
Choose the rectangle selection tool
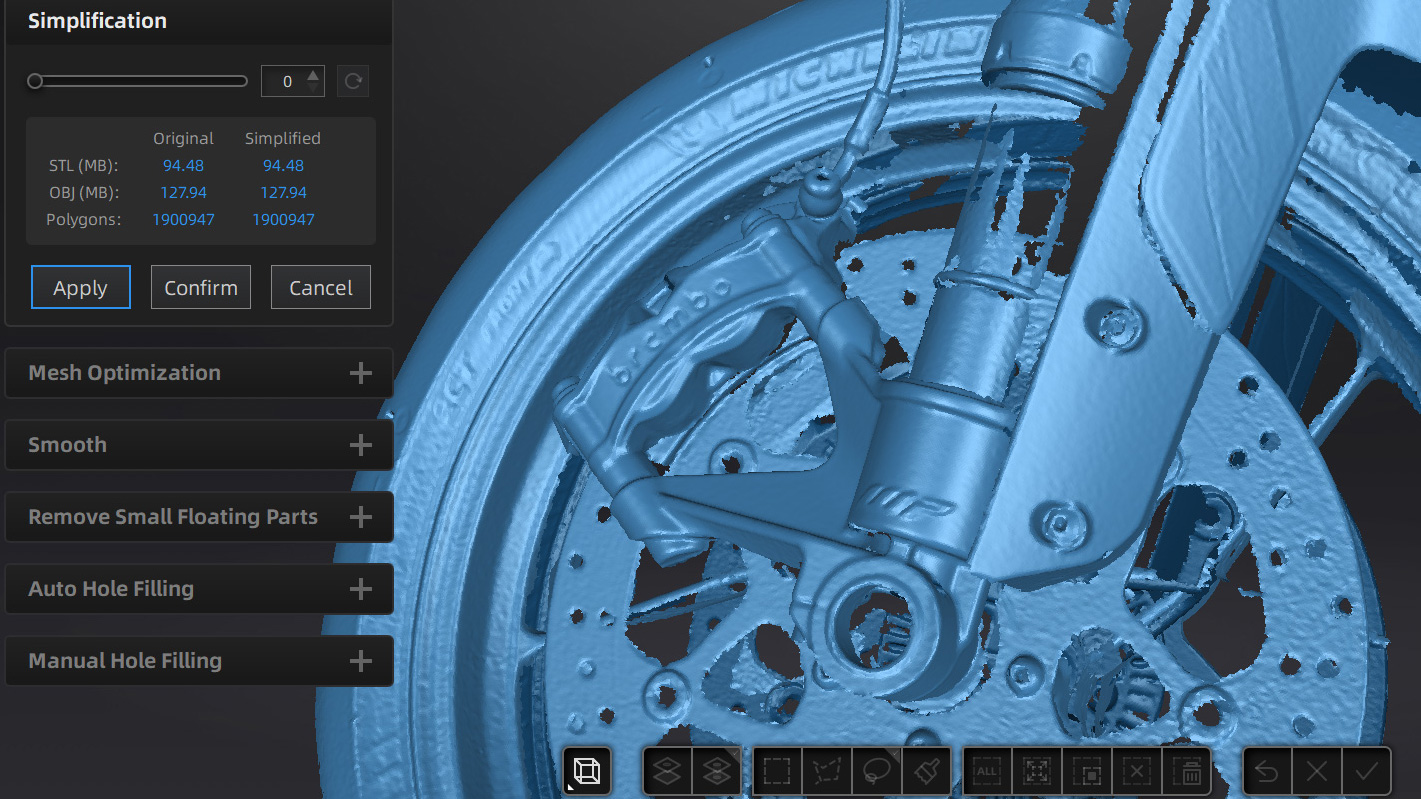point(777,771)
